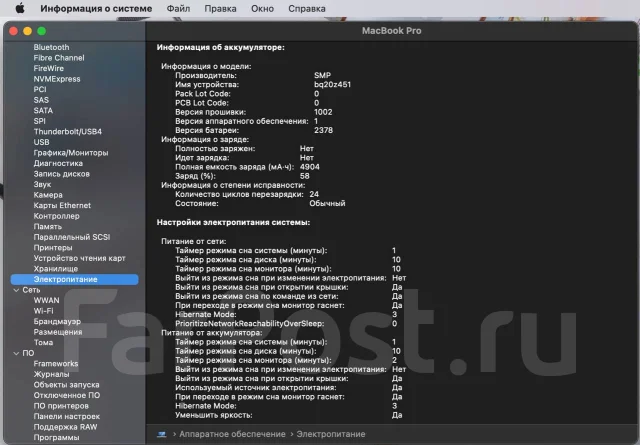Select SATA in the sidebar
Screen dimensions: 640x445
pyautogui.click(x=43, y=111)
